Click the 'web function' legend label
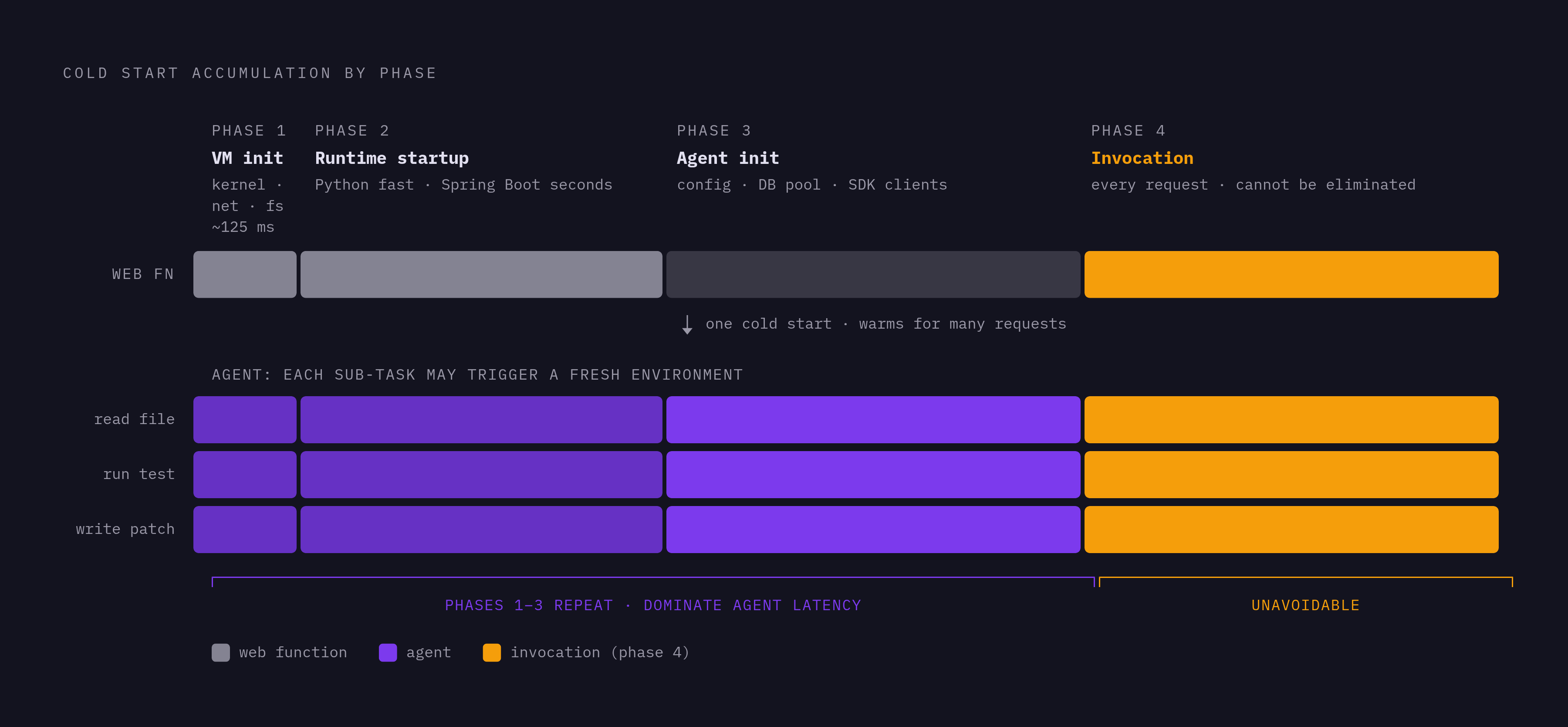The width and height of the screenshot is (1568, 727). 293,652
